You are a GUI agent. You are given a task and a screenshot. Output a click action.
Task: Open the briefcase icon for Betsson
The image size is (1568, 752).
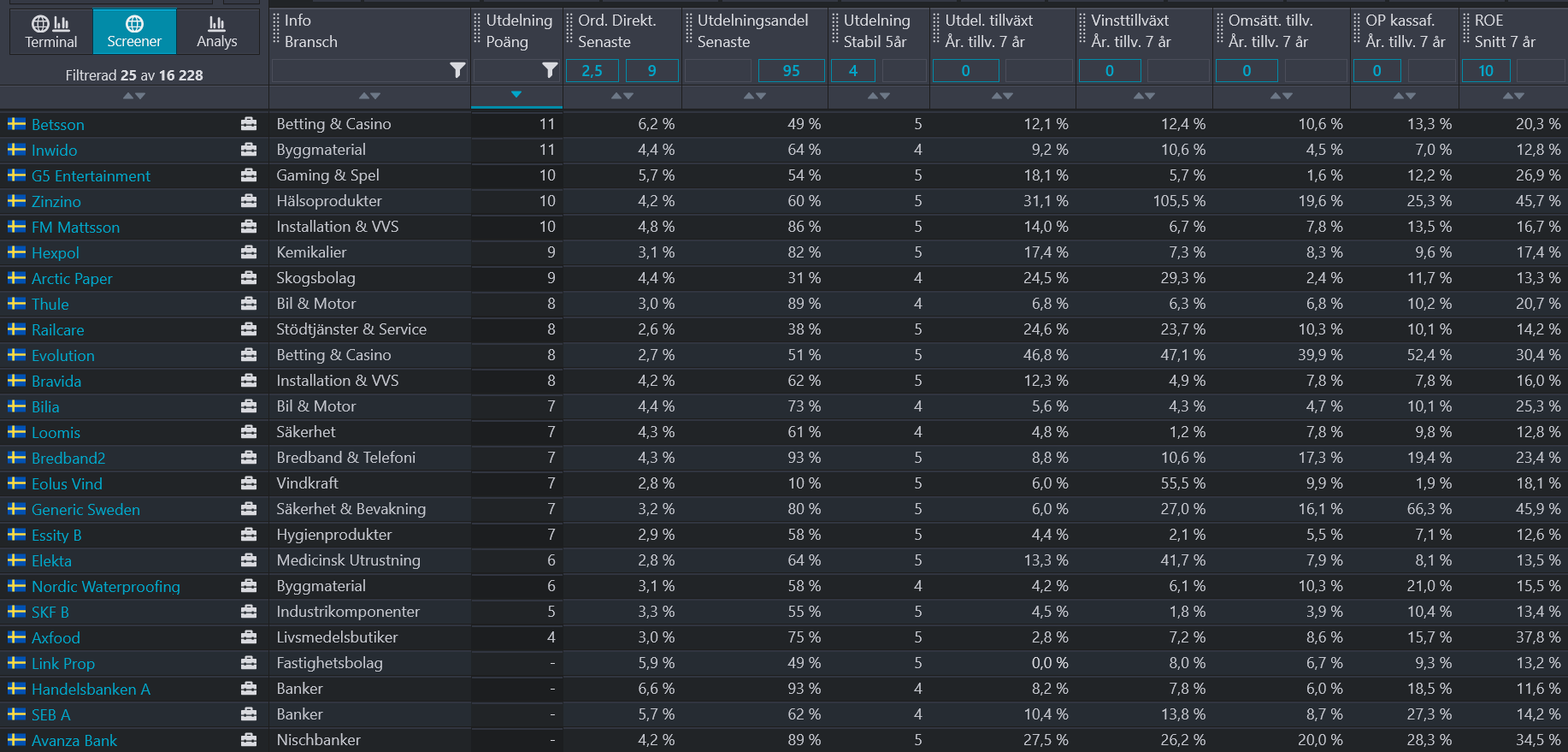pyautogui.click(x=249, y=124)
